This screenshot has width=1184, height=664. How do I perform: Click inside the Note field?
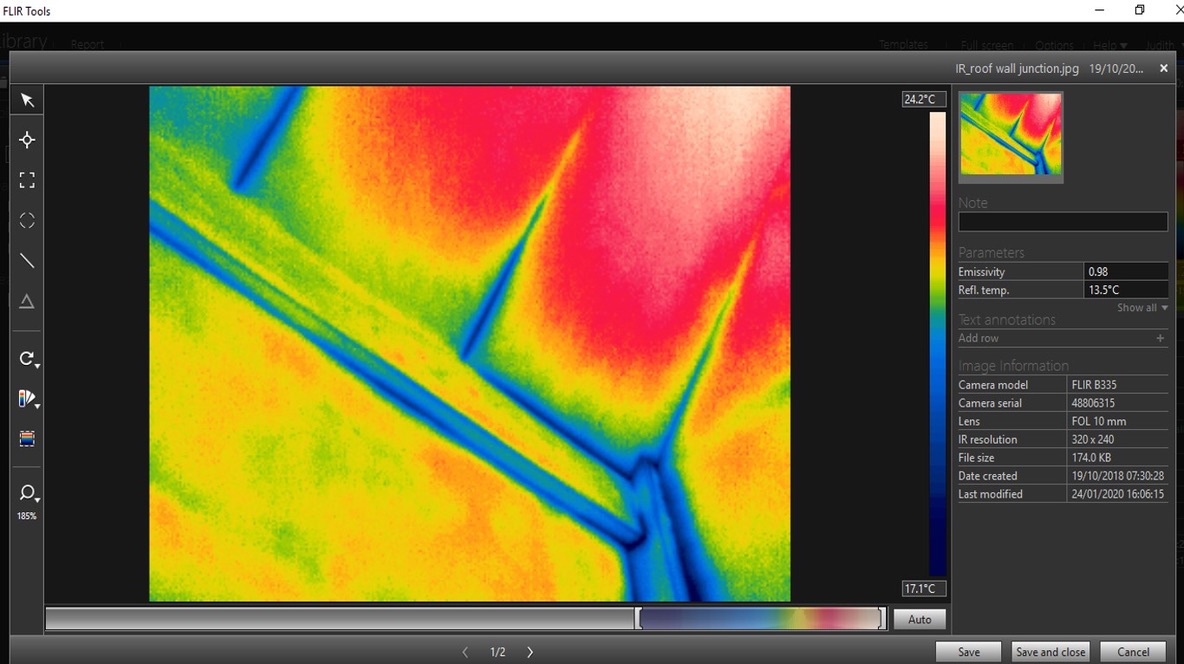(1062, 221)
